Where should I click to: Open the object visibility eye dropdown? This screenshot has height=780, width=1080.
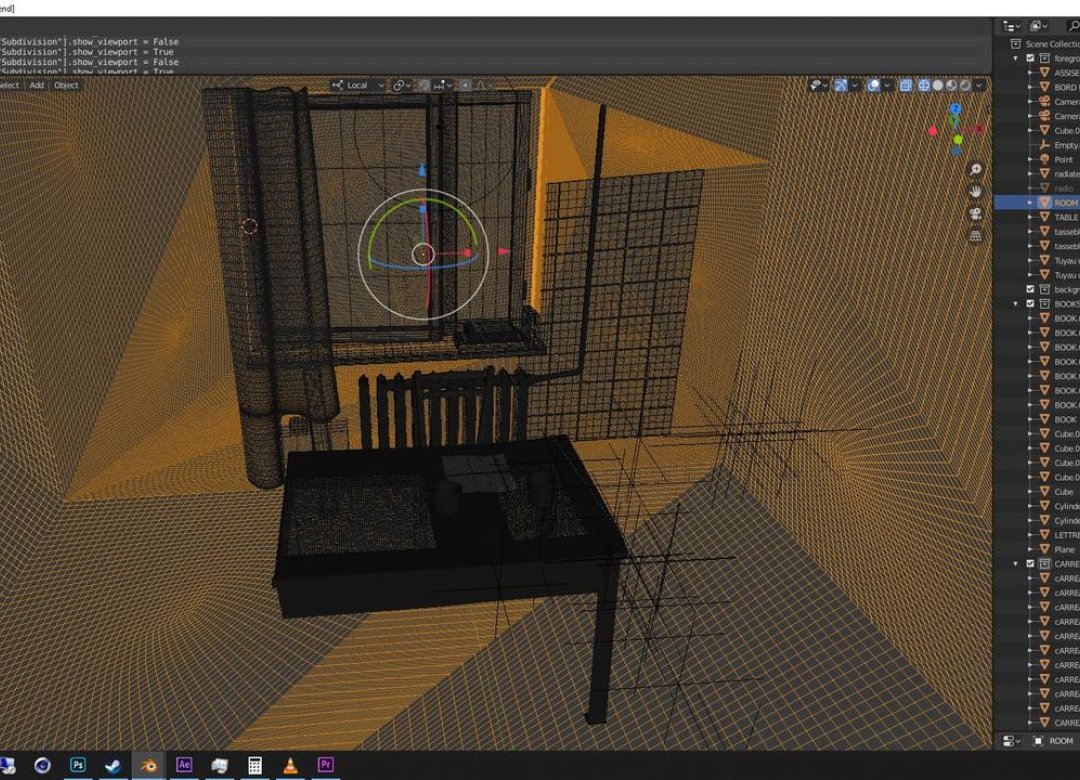pyautogui.click(x=819, y=85)
